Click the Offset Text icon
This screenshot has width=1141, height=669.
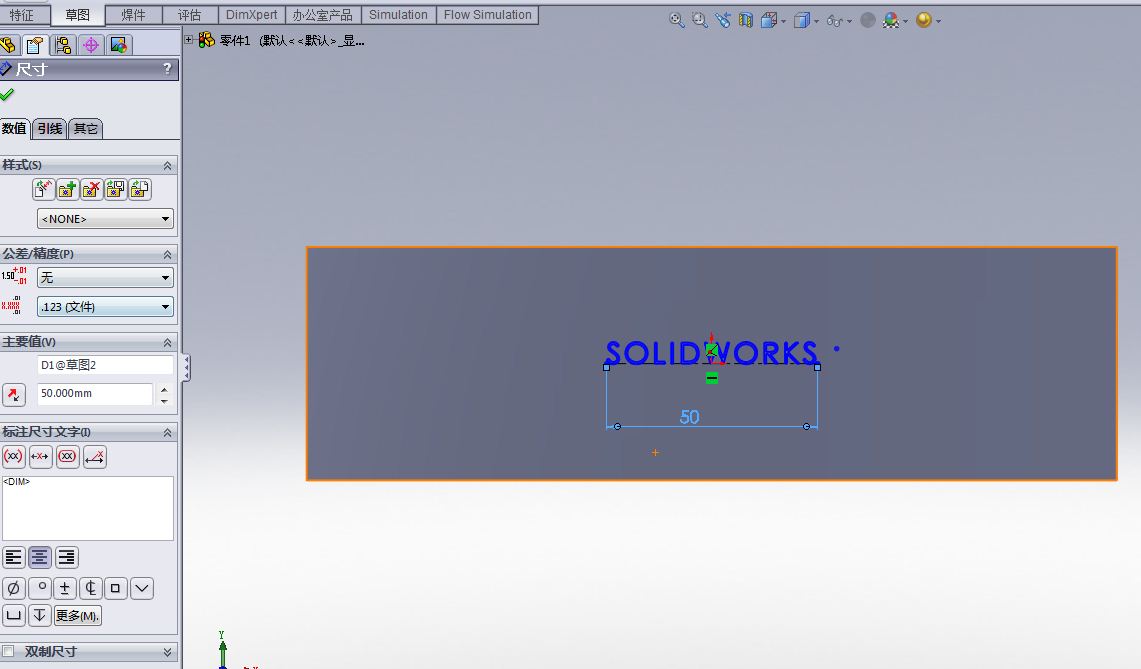[95, 456]
